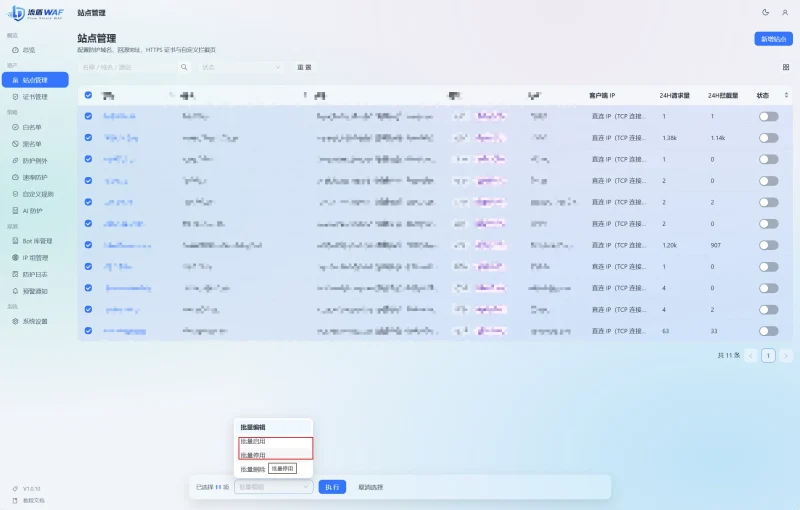This screenshot has width=800, height=510.
Task: Open the 批量编辑 batch action select box
Action: pos(273,487)
